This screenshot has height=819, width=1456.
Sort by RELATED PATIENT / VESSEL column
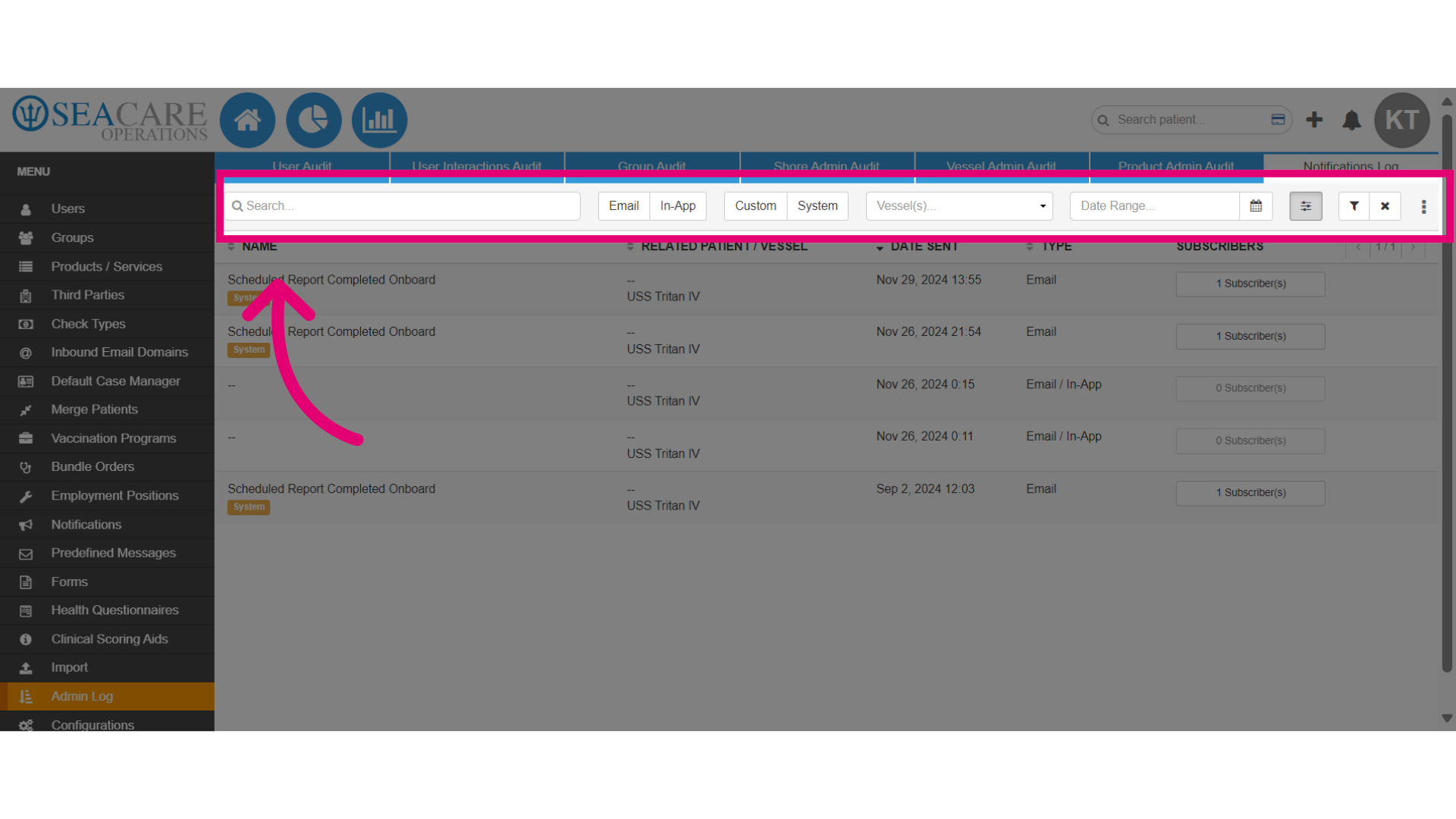coord(723,246)
